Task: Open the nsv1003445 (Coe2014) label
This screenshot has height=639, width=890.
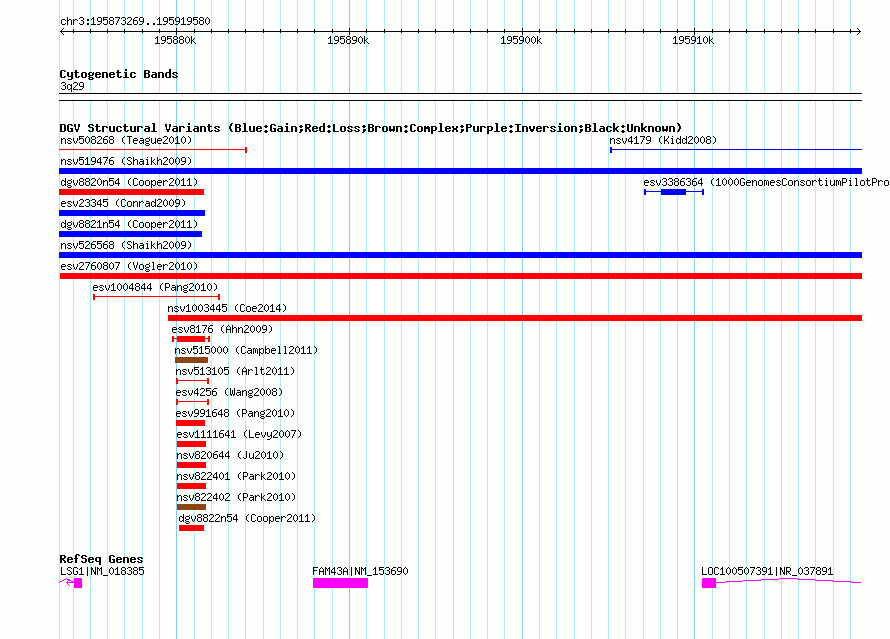Action: (227, 308)
